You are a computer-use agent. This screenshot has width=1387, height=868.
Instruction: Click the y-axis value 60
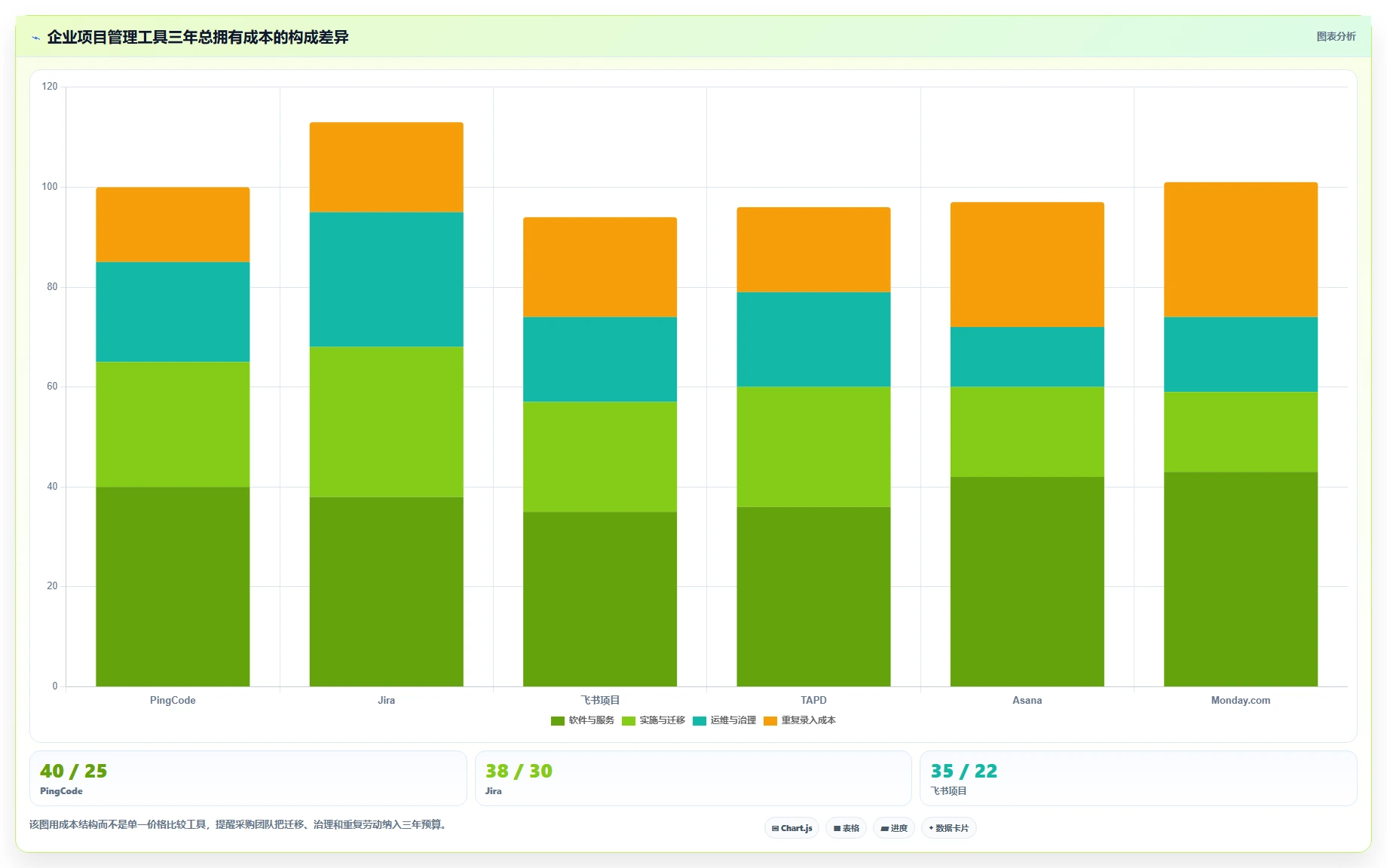point(52,387)
